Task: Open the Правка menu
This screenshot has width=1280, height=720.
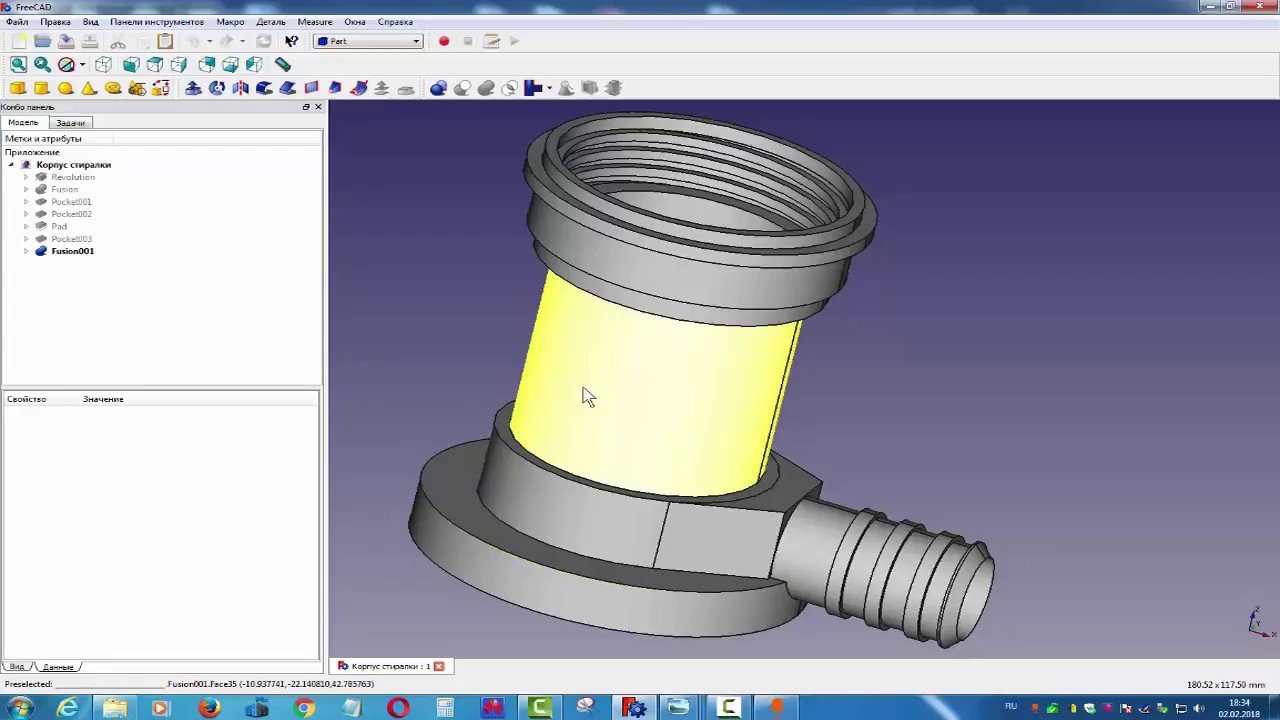Action: click(55, 21)
